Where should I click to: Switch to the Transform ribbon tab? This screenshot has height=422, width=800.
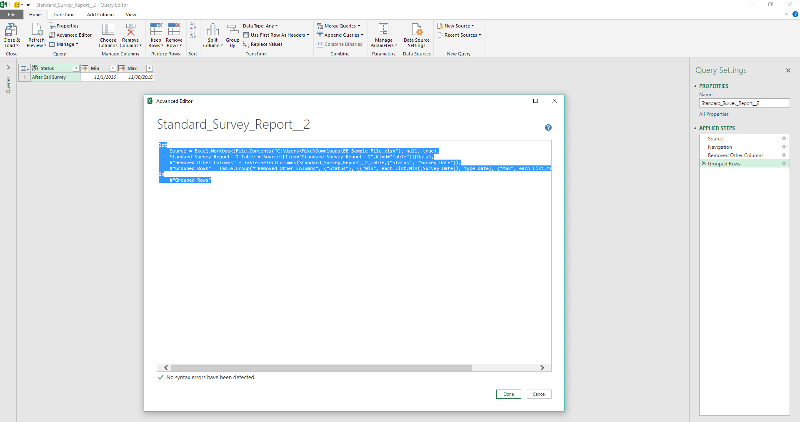pos(64,15)
